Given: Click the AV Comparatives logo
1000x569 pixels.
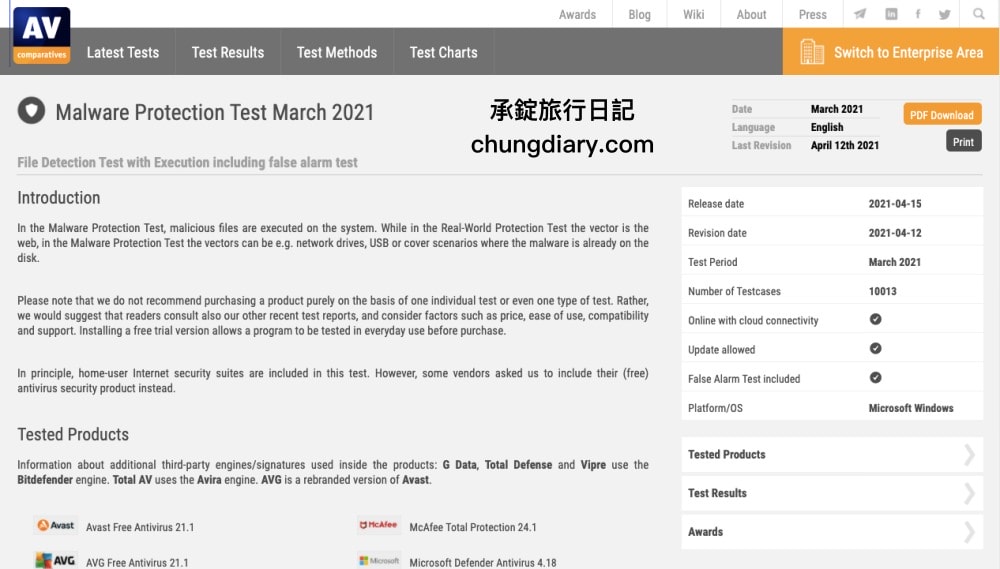Looking at the screenshot, I should tap(41, 36).
